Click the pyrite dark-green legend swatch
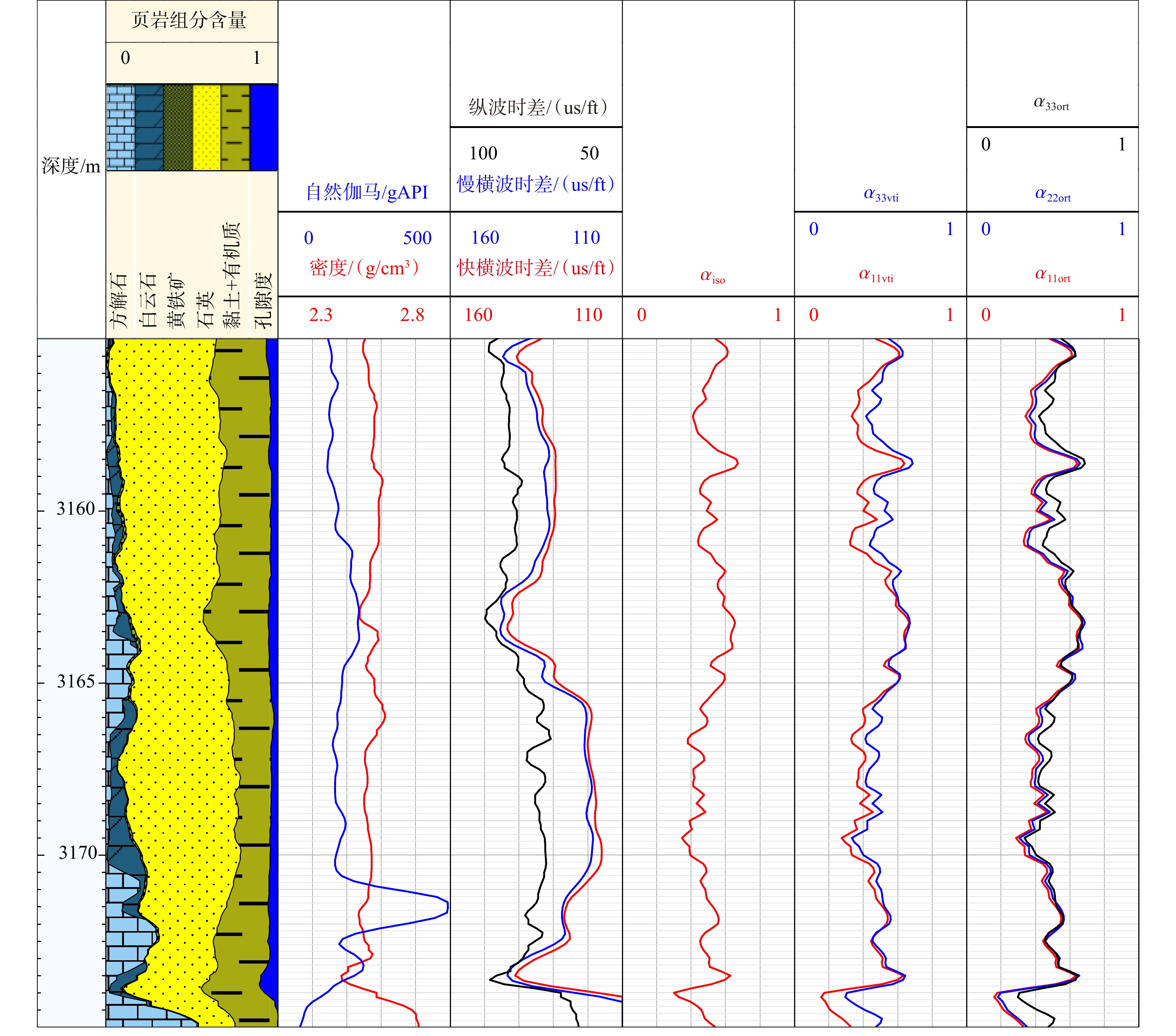 178,127
